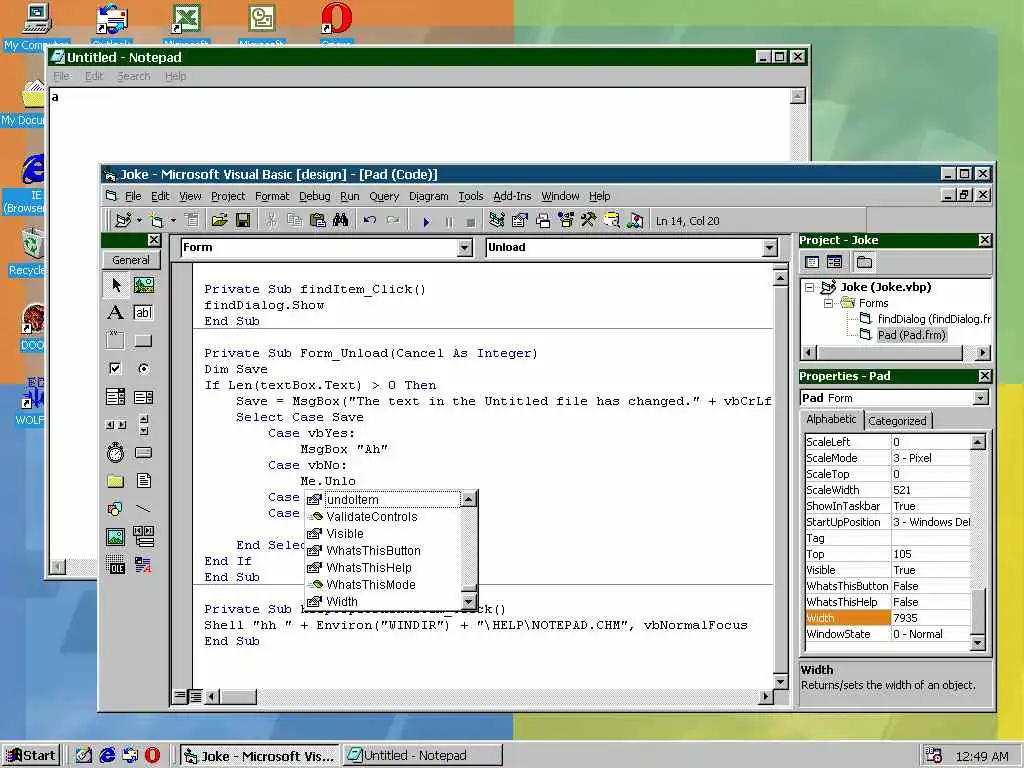This screenshot has height=768, width=1024.
Task: Click the Properties Window toolbar icon
Action: (520, 221)
